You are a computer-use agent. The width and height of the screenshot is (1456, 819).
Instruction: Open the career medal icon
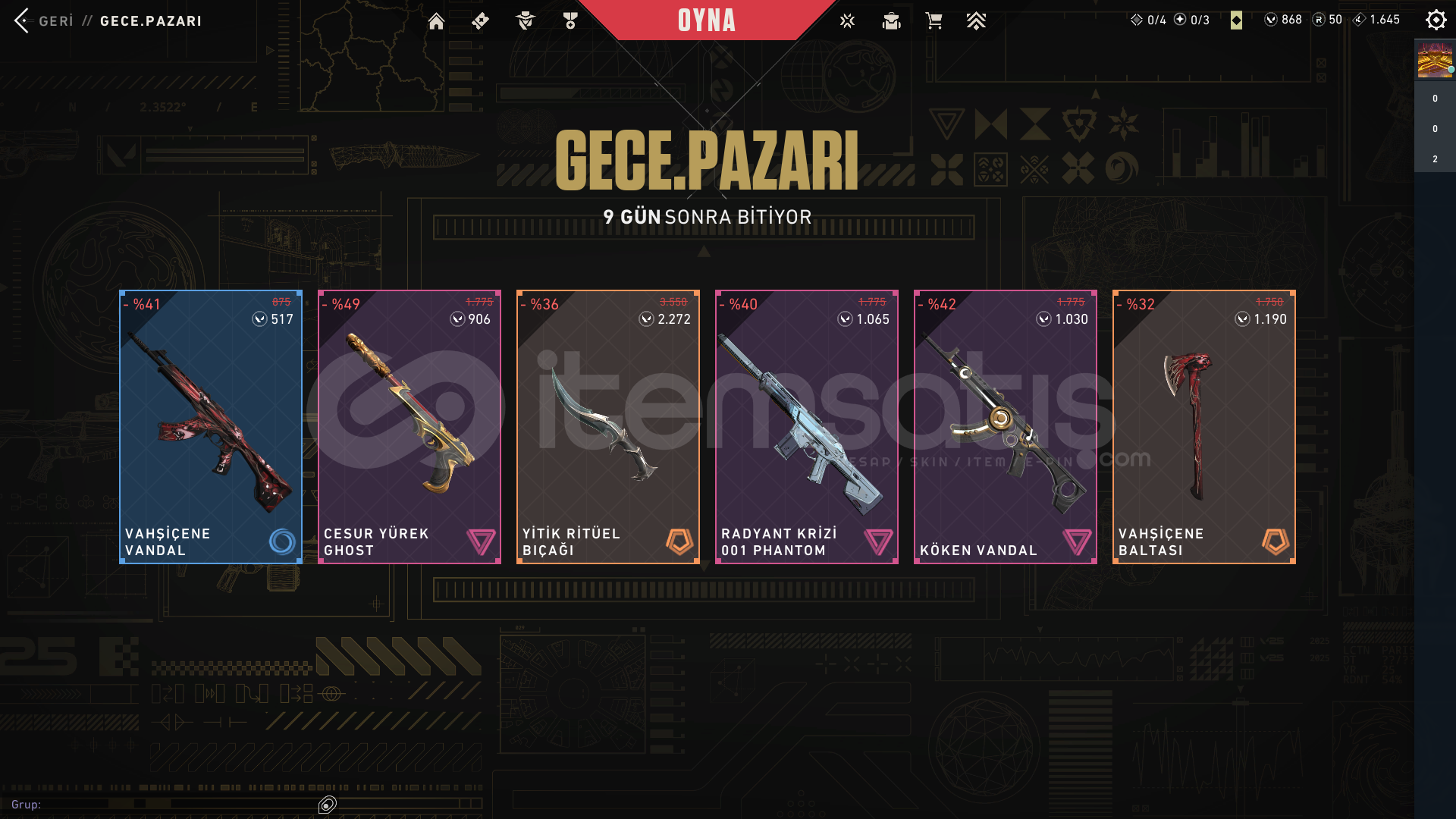[x=570, y=21]
